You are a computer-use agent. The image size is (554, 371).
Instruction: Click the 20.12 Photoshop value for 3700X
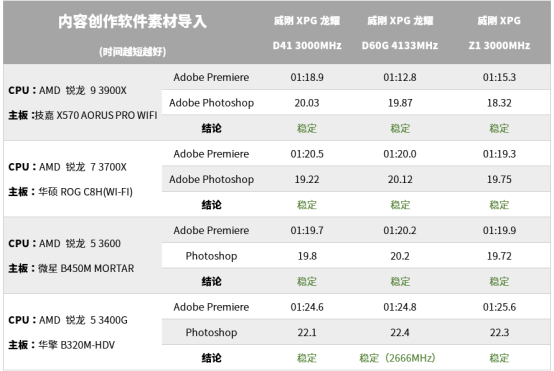pos(400,179)
